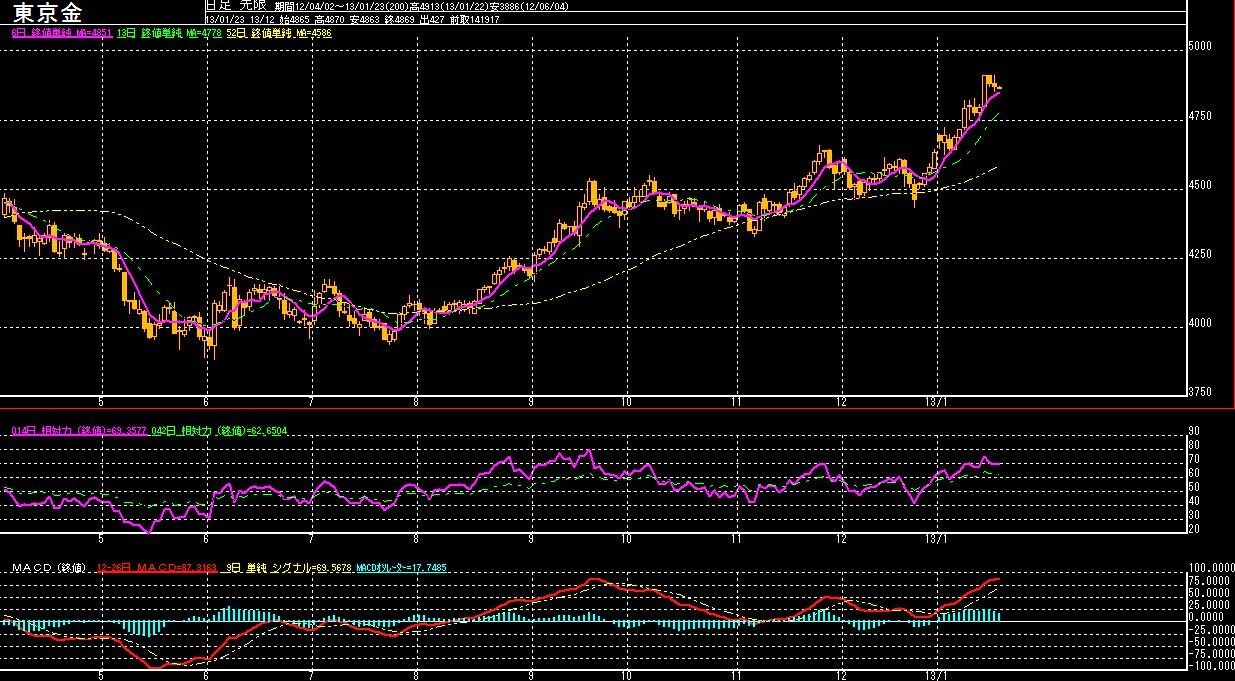Click the MACD (終値) panel title
Screen dimensions: 1235x681
pos(51,568)
